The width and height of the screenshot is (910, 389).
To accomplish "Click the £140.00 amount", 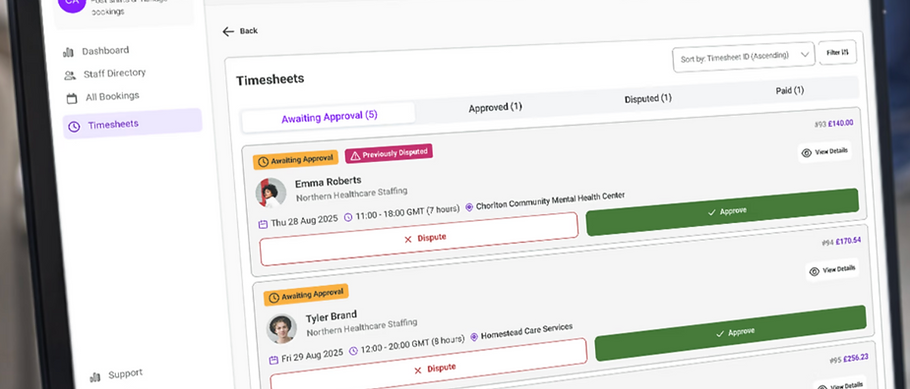I will [840, 123].
